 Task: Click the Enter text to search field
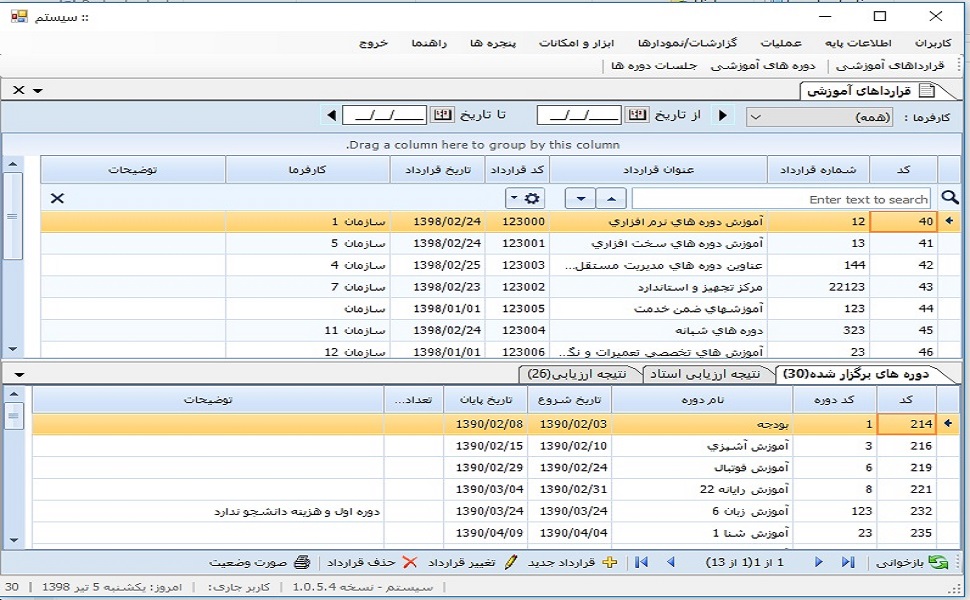[x=781, y=199]
